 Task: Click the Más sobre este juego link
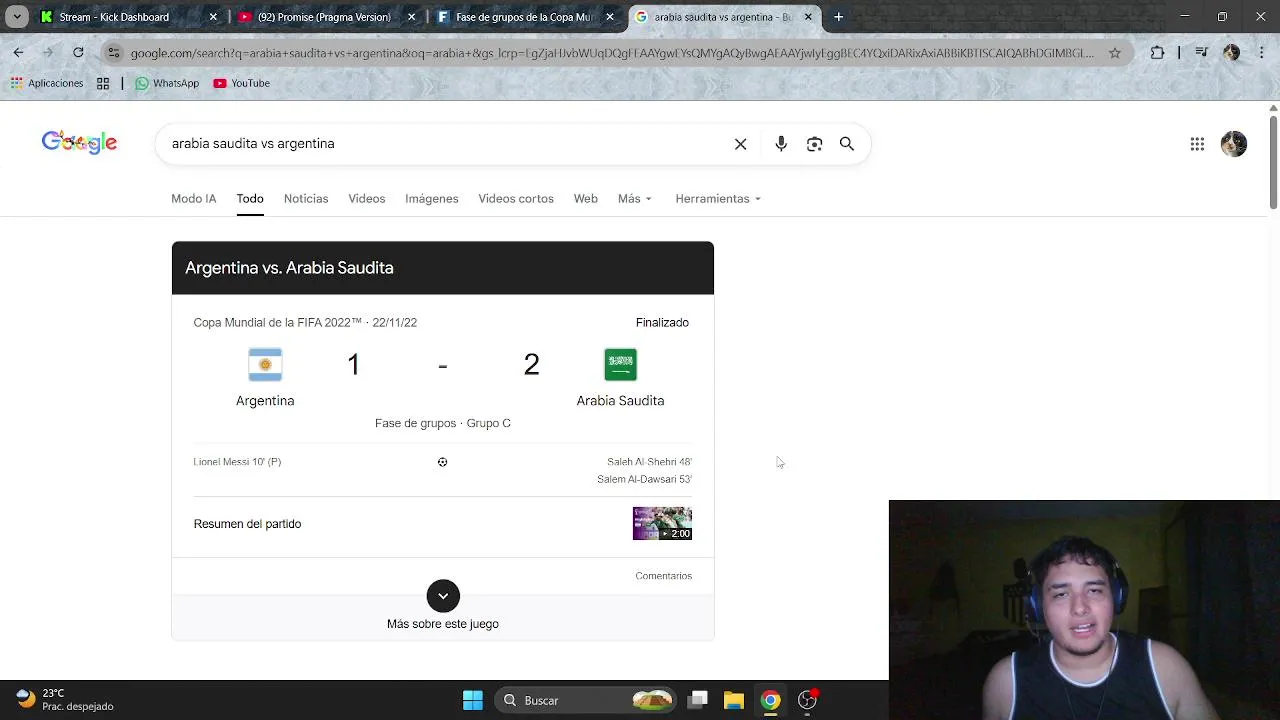pos(443,624)
